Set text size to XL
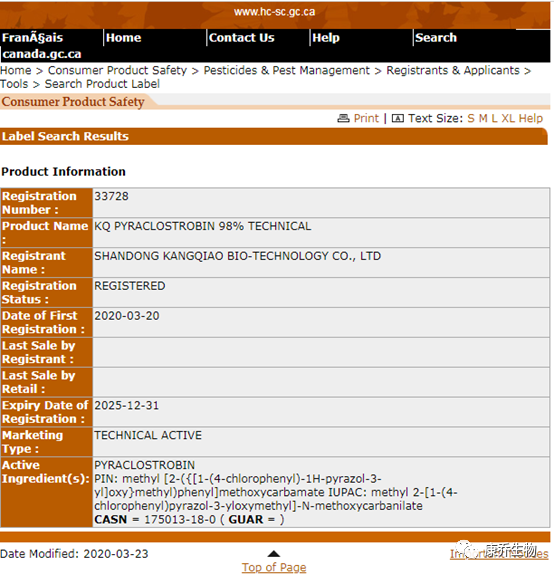The height and width of the screenshot is (575, 554). [x=508, y=118]
